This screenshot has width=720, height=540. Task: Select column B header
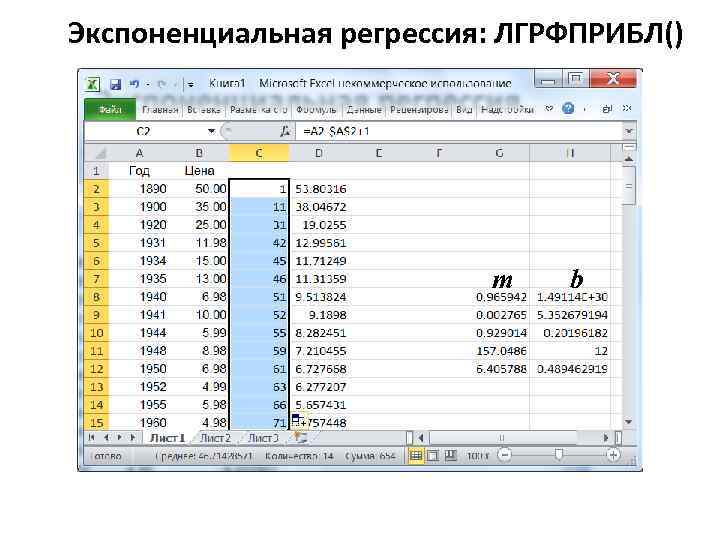point(199,153)
